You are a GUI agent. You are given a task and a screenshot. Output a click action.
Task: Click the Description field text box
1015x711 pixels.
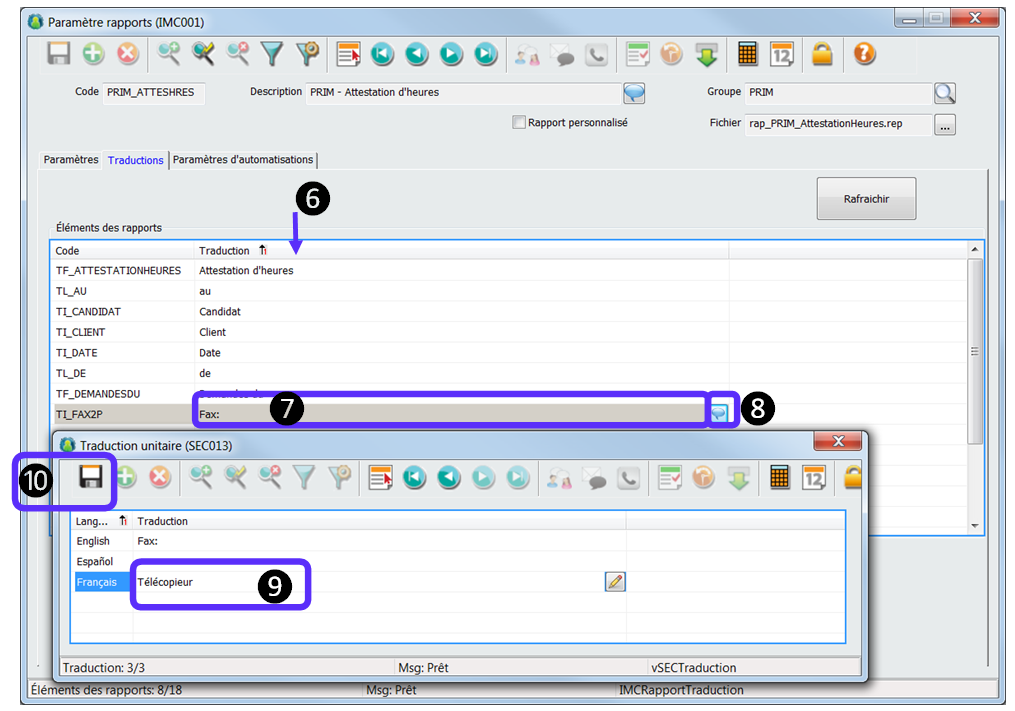[462, 92]
